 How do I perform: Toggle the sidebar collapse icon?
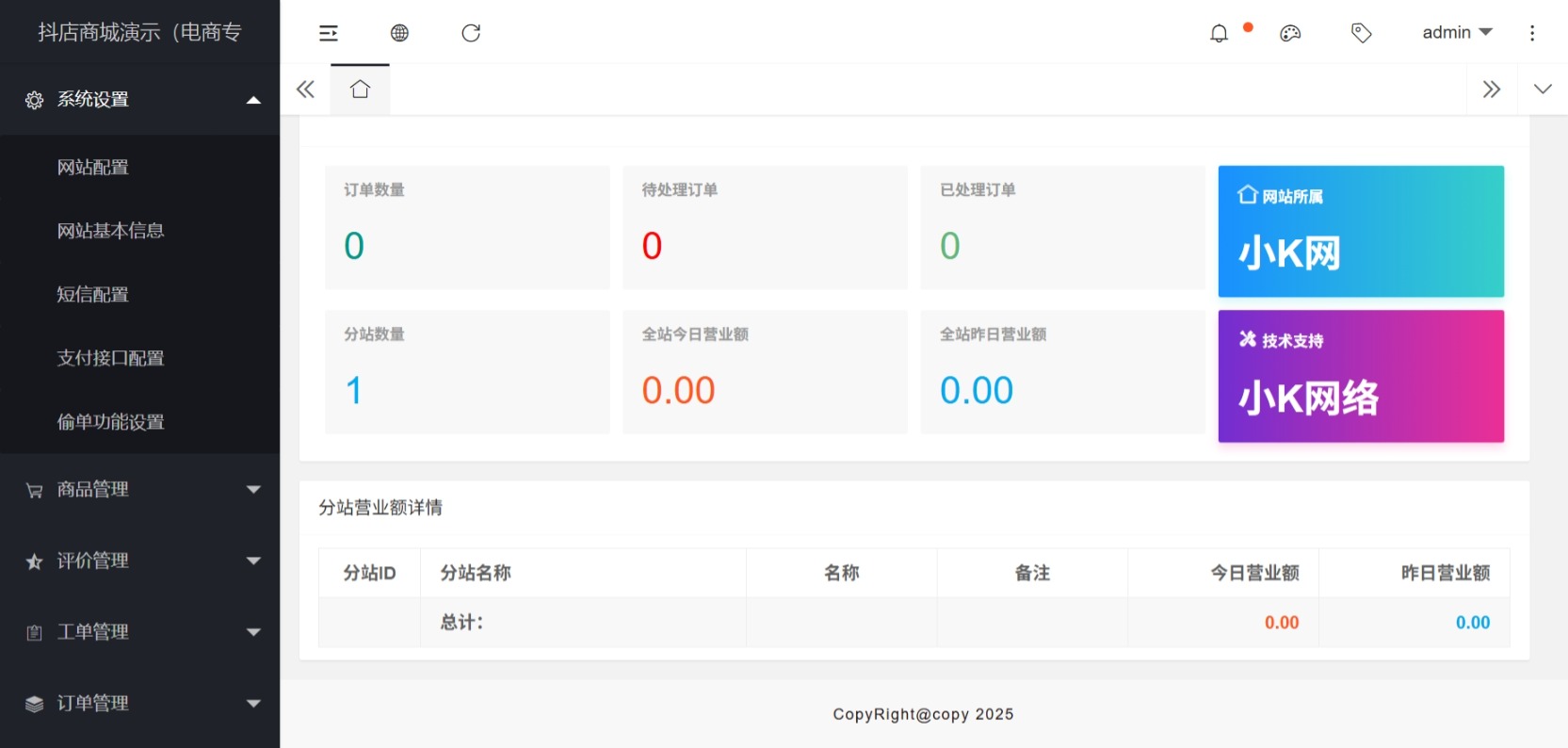point(328,33)
